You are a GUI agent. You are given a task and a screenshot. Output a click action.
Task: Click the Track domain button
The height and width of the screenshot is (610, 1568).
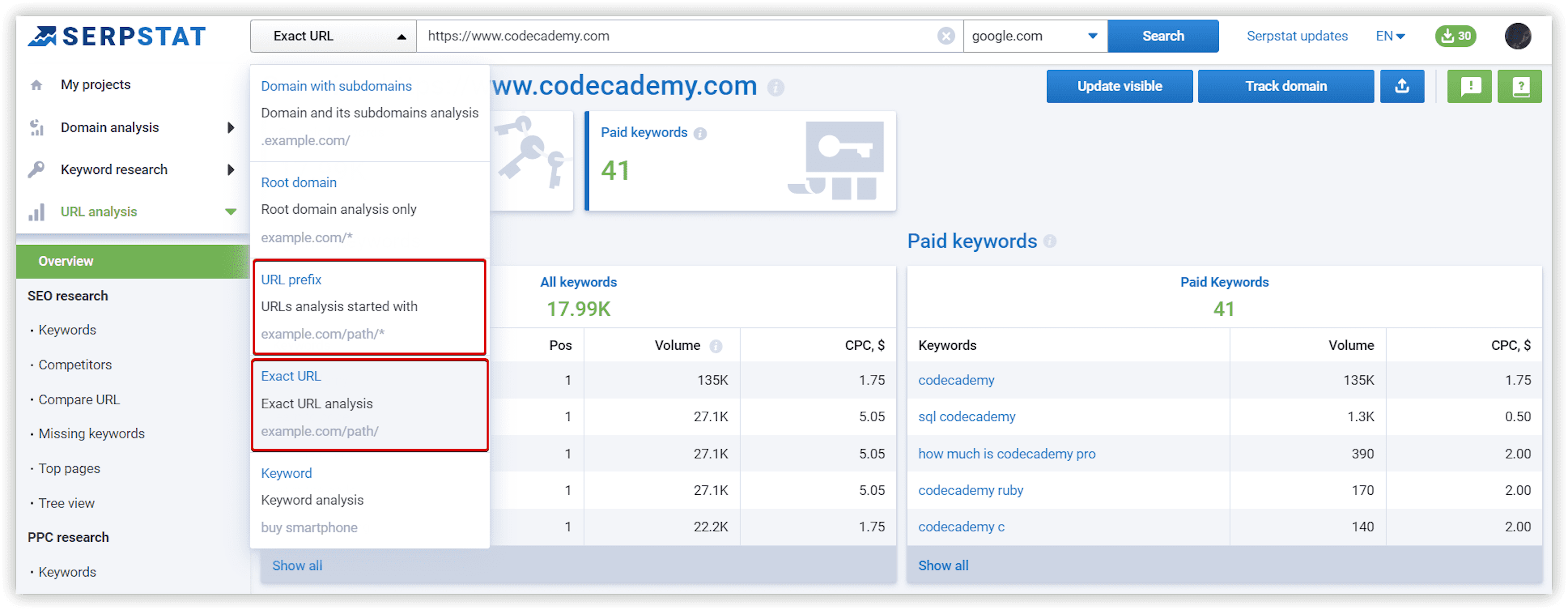pos(1285,87)
